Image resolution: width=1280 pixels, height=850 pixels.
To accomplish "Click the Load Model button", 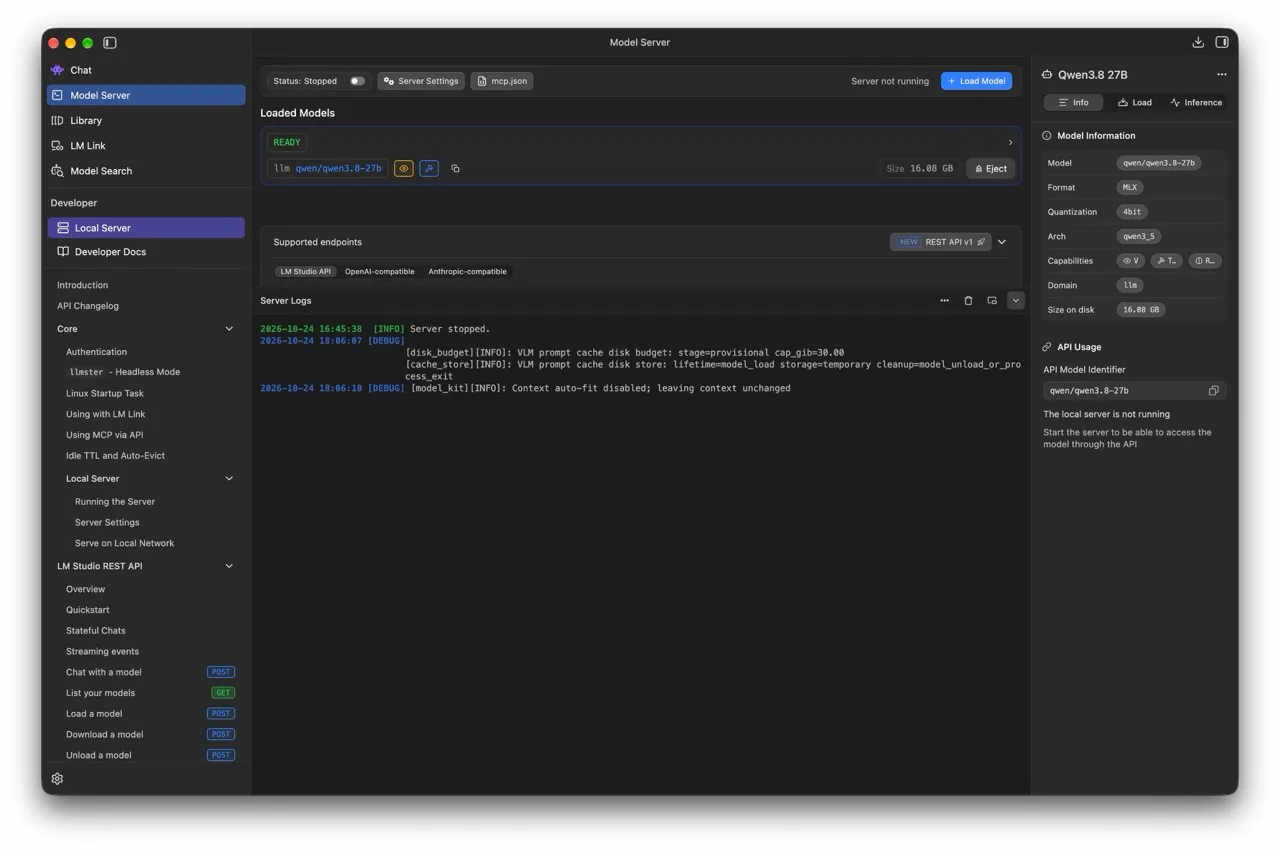I will click(x=976, y=81).
